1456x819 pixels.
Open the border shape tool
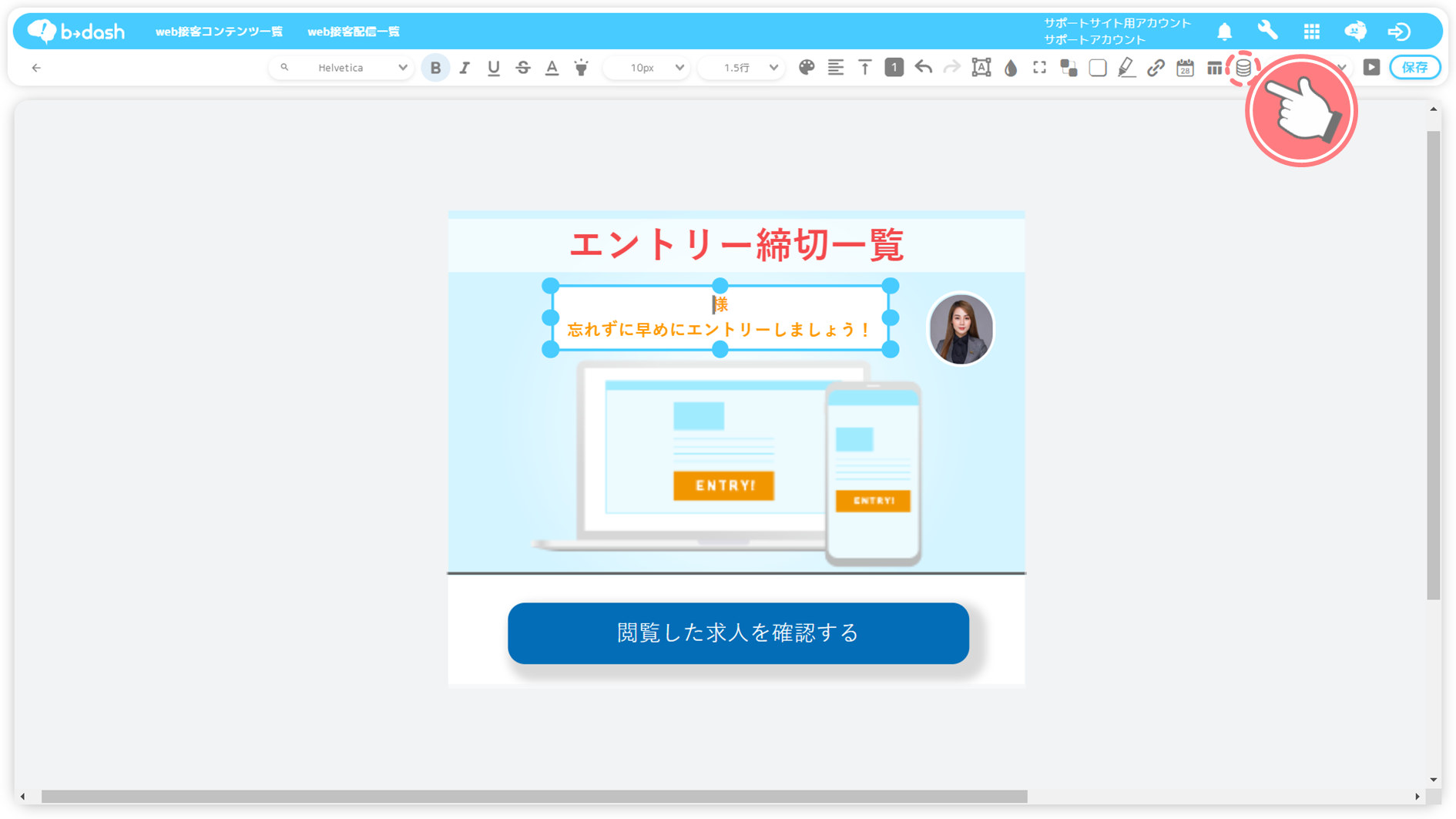point(1098,68)
